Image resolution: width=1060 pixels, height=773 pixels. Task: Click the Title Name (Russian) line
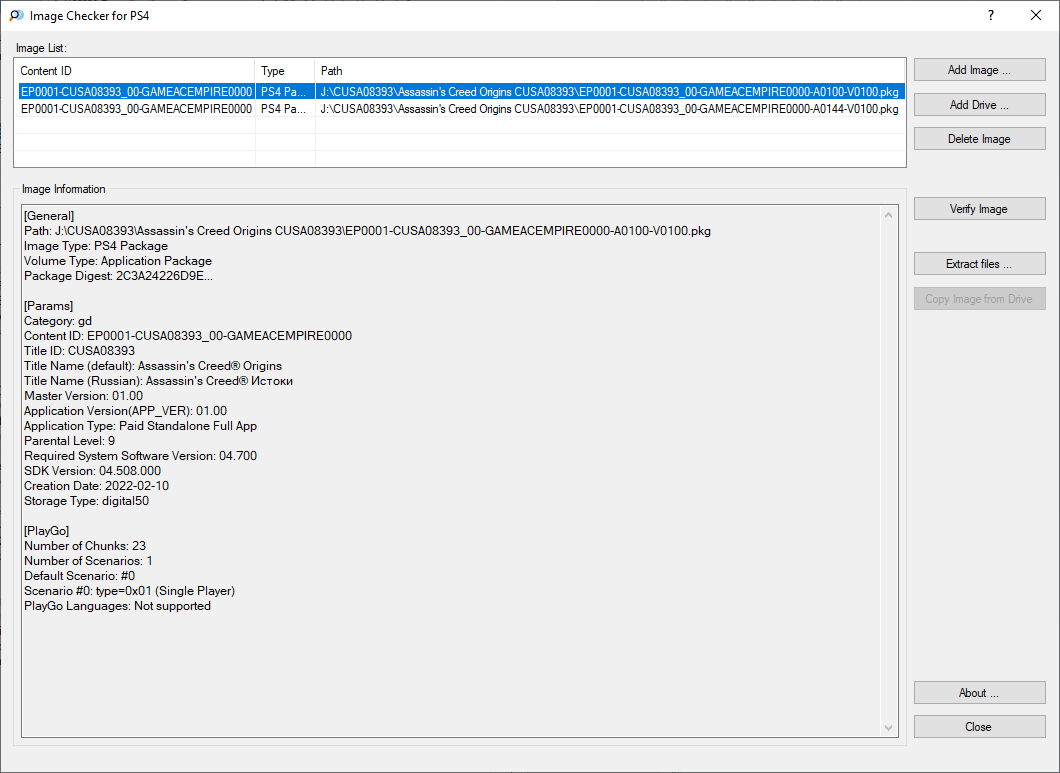point(158,381)
